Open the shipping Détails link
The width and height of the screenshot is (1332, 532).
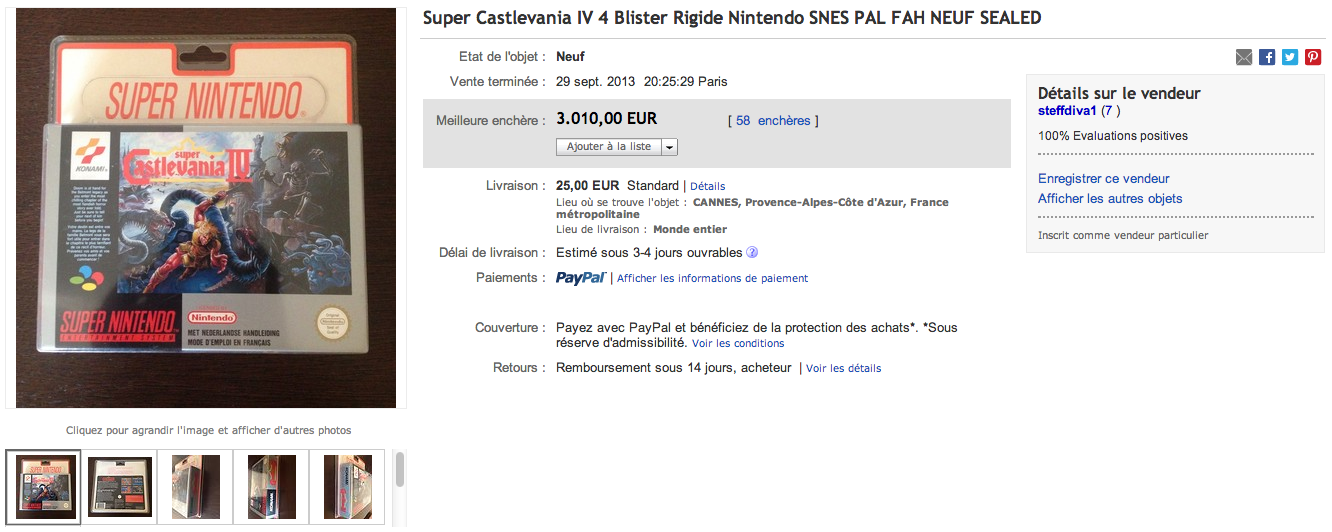[x=707, y=186]
